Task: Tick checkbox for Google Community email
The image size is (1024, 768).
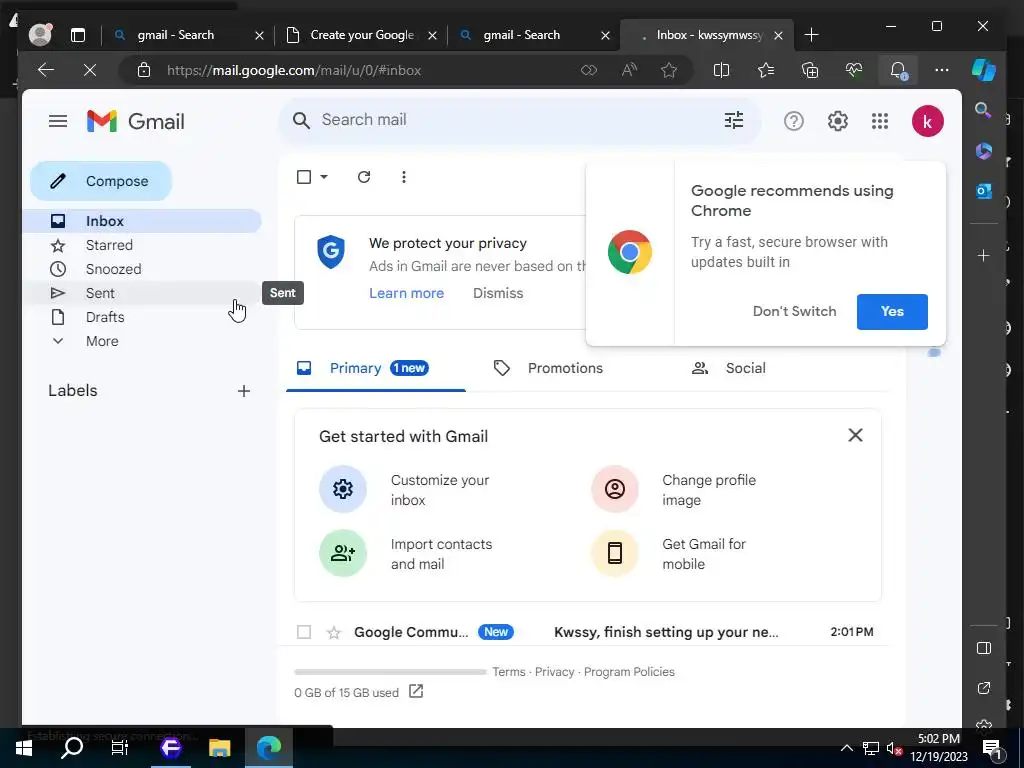Action: coord(304,632)
